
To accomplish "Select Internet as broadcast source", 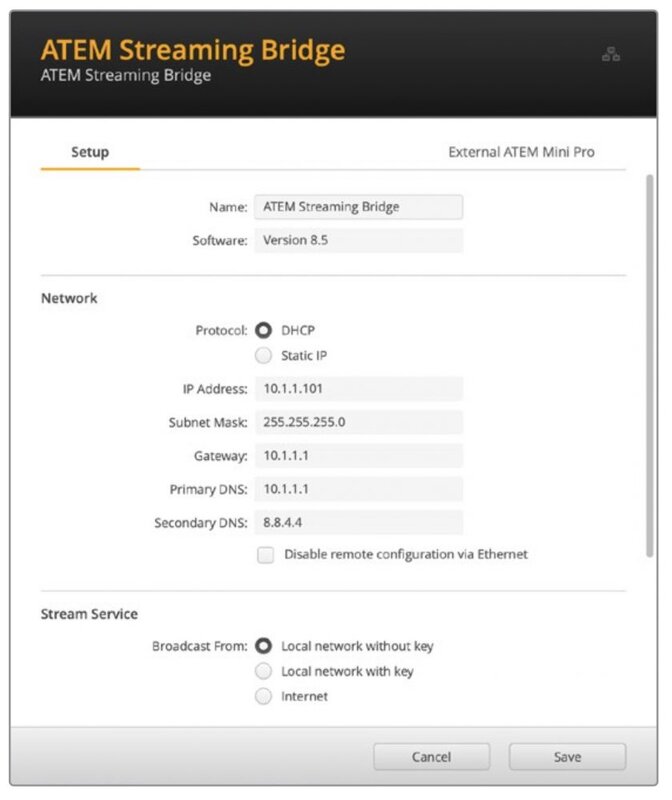I will pyautogui.click(x=264, y=696).
